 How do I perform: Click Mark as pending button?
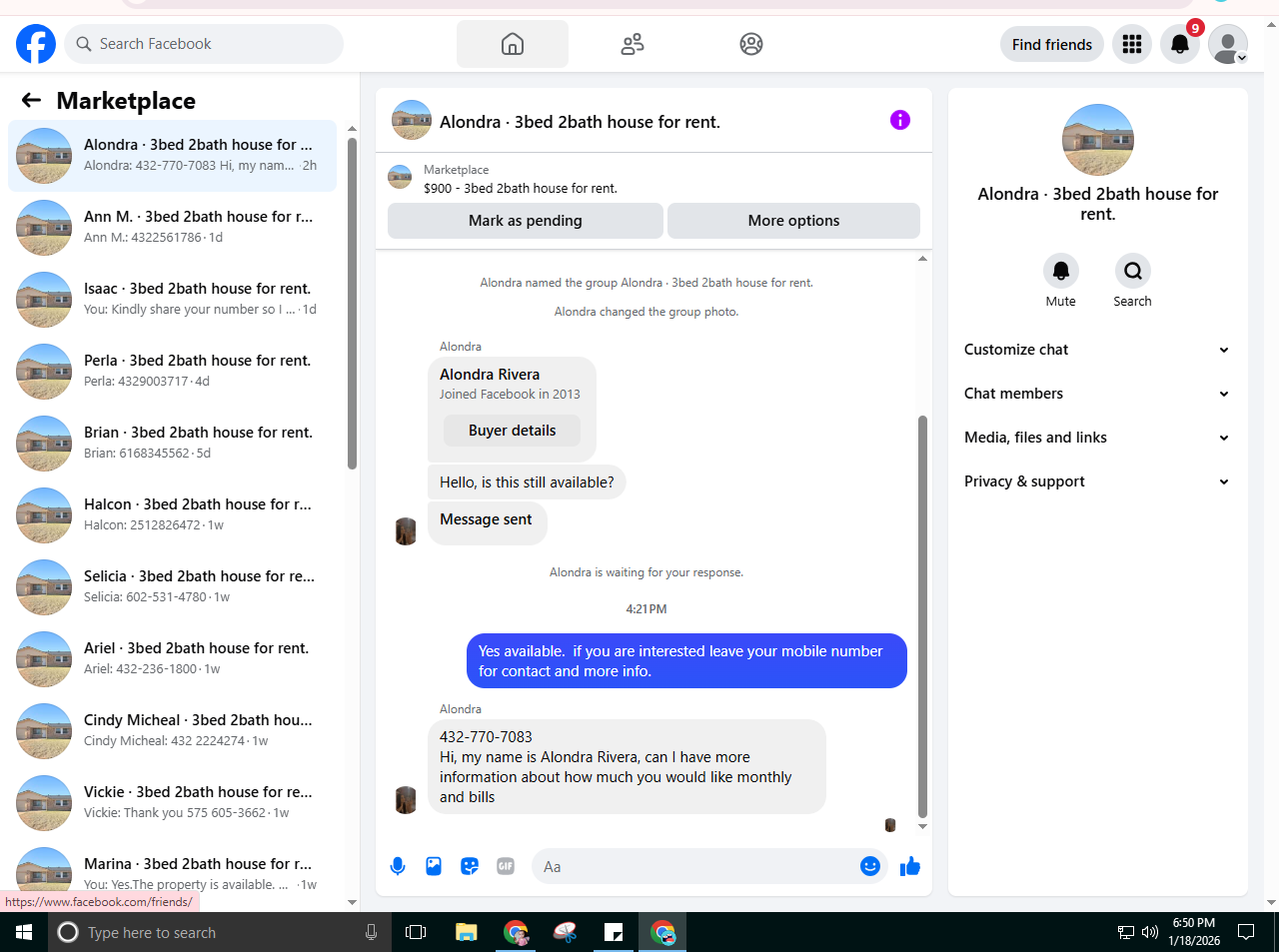tap(526, 221)
